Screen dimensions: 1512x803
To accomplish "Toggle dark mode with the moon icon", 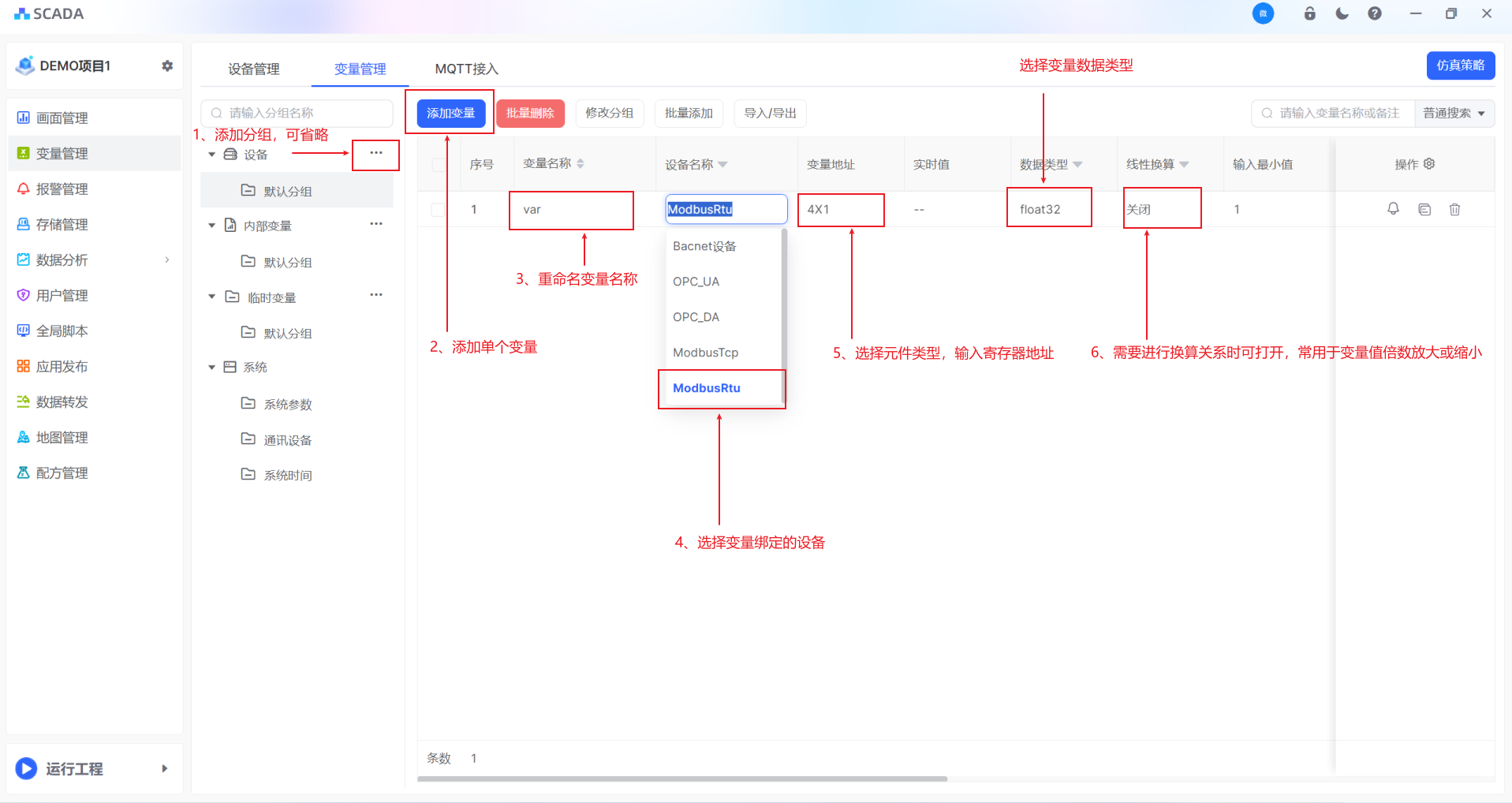I will pos(1342,13).
